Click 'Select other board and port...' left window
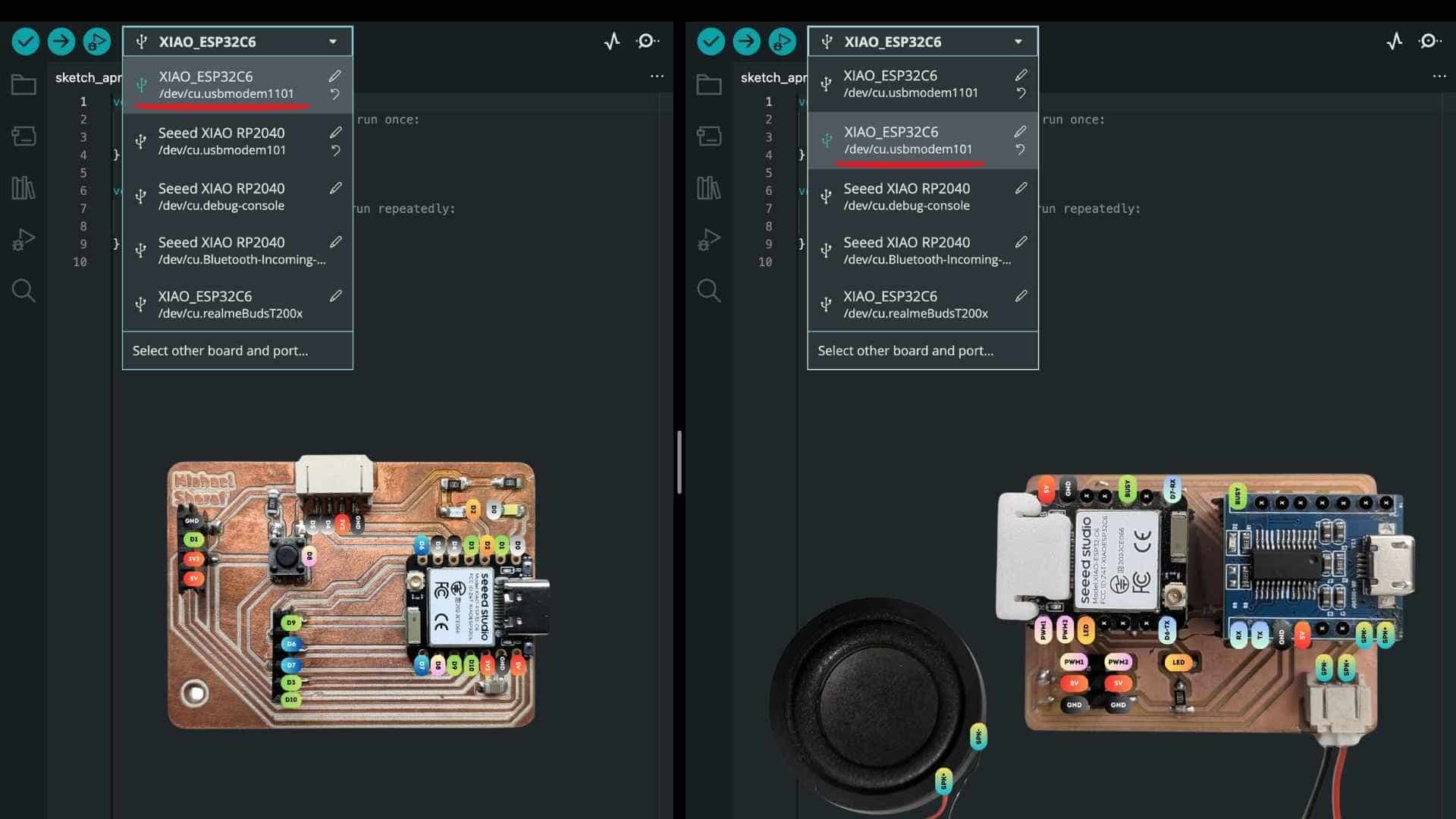The image size is (1456, 819). pyautogui.click(x=220, y=350)
